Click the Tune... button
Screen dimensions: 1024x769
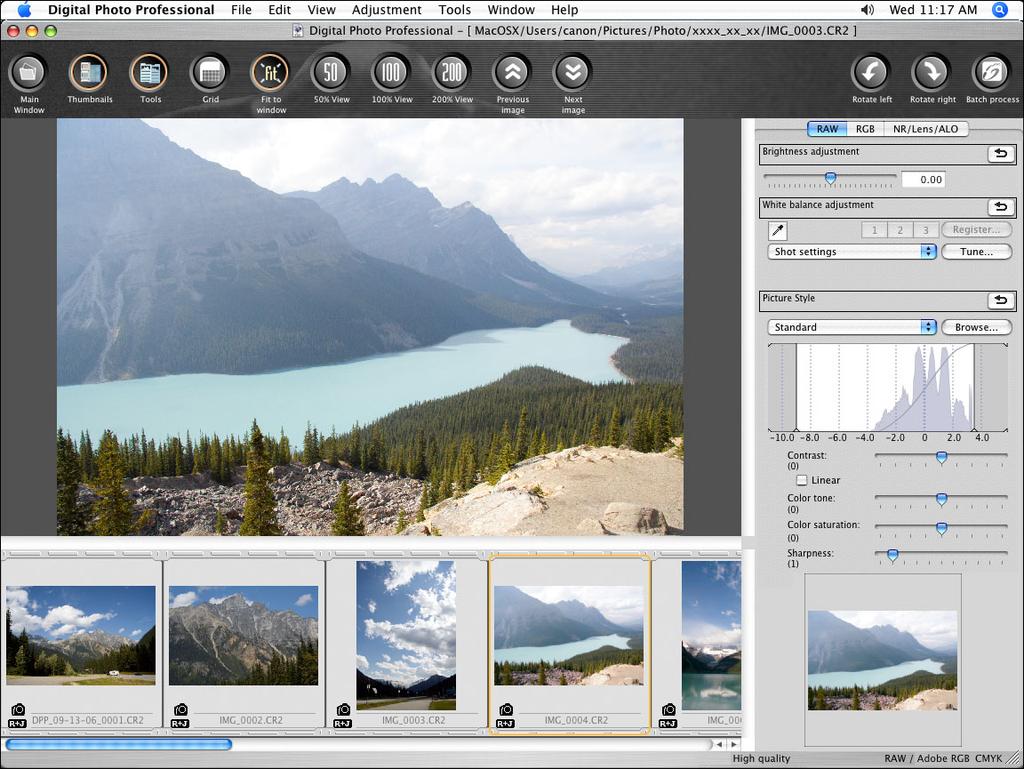point(976,251)
